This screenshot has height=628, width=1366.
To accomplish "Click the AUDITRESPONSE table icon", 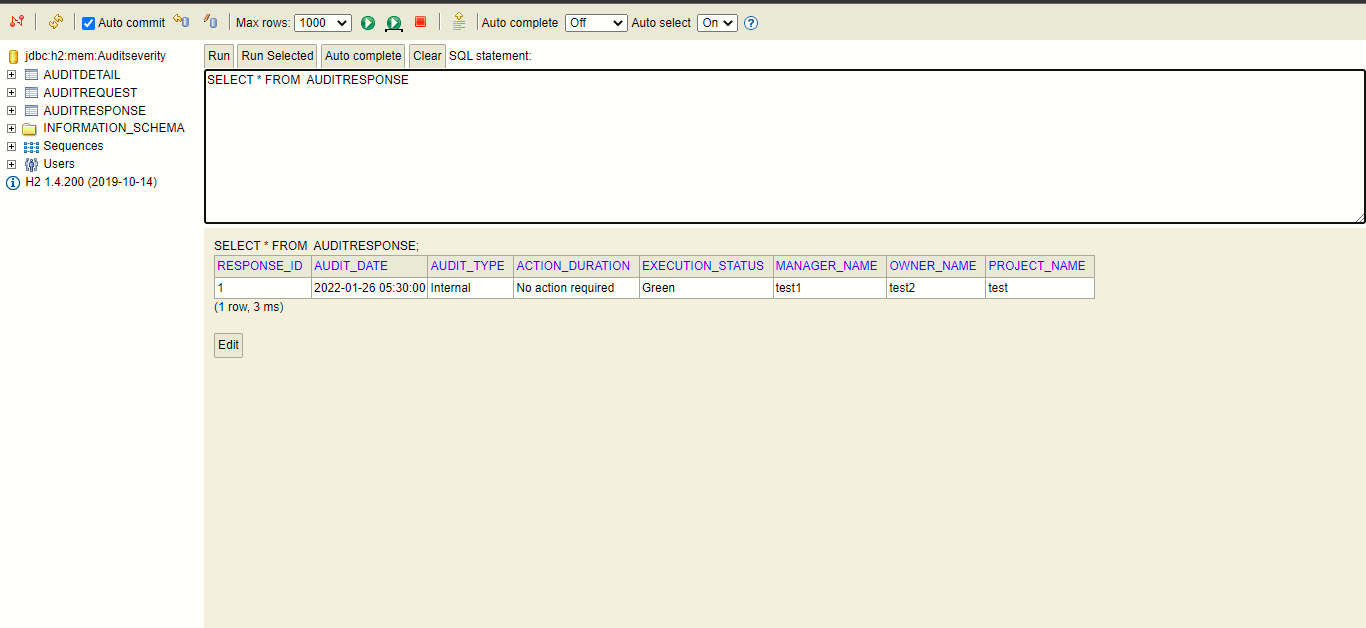I will 31,111.
